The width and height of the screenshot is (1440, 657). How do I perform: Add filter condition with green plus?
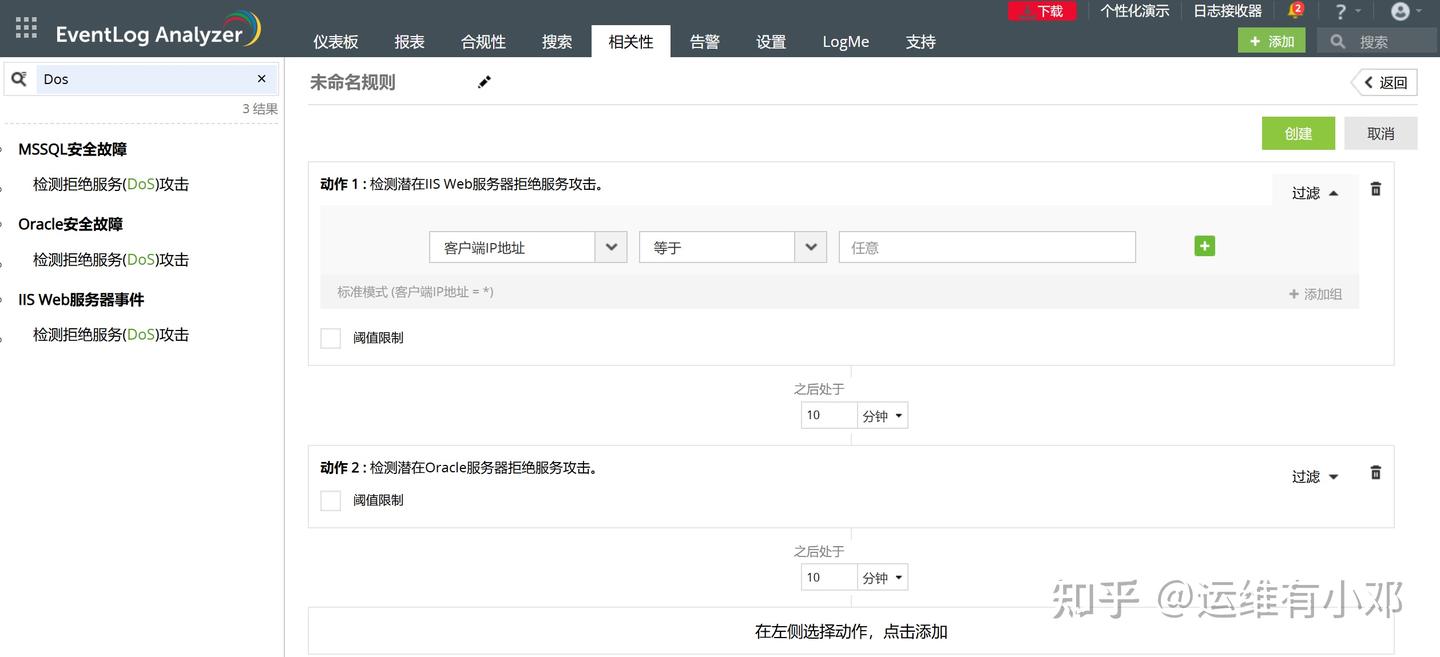[1205, 246]
